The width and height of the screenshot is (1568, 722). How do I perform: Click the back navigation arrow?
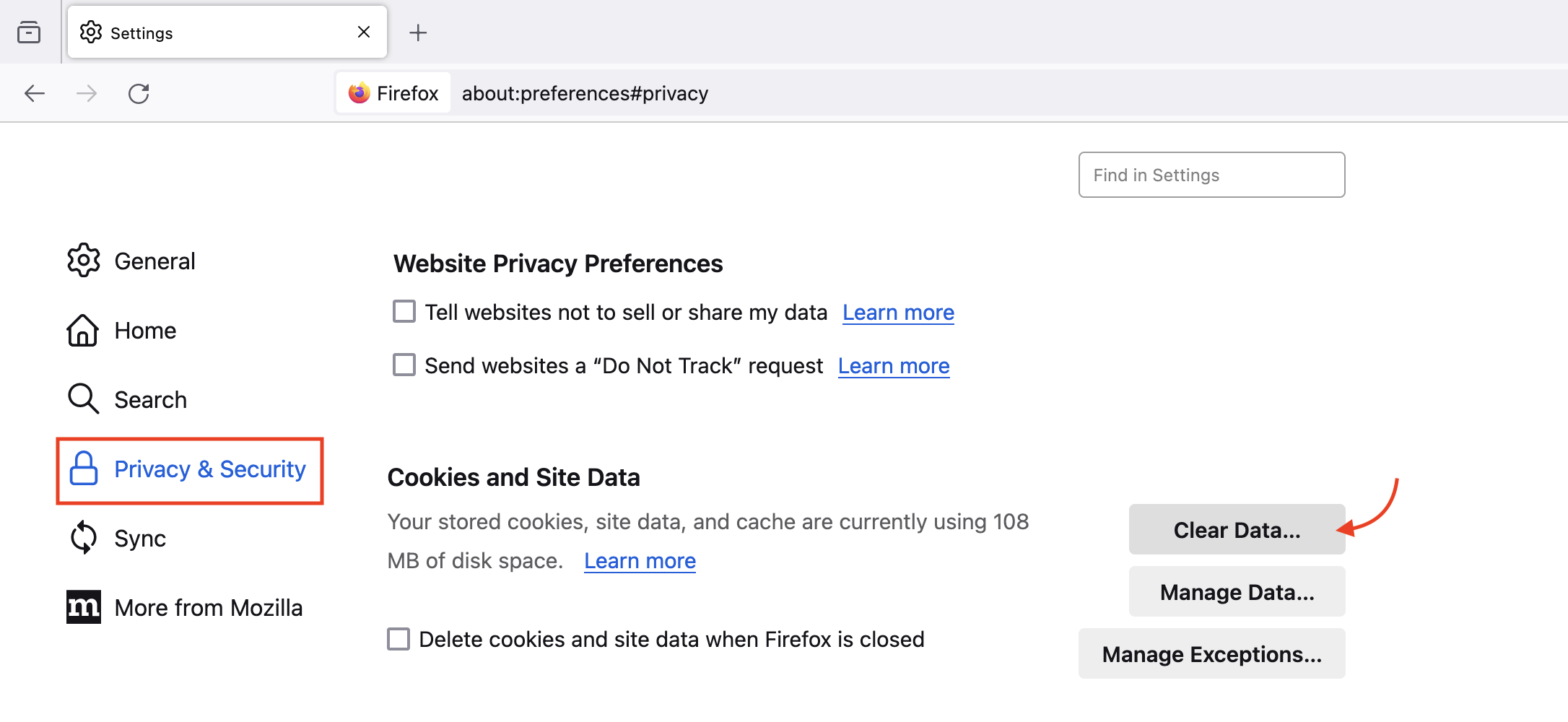pos(35,93)
